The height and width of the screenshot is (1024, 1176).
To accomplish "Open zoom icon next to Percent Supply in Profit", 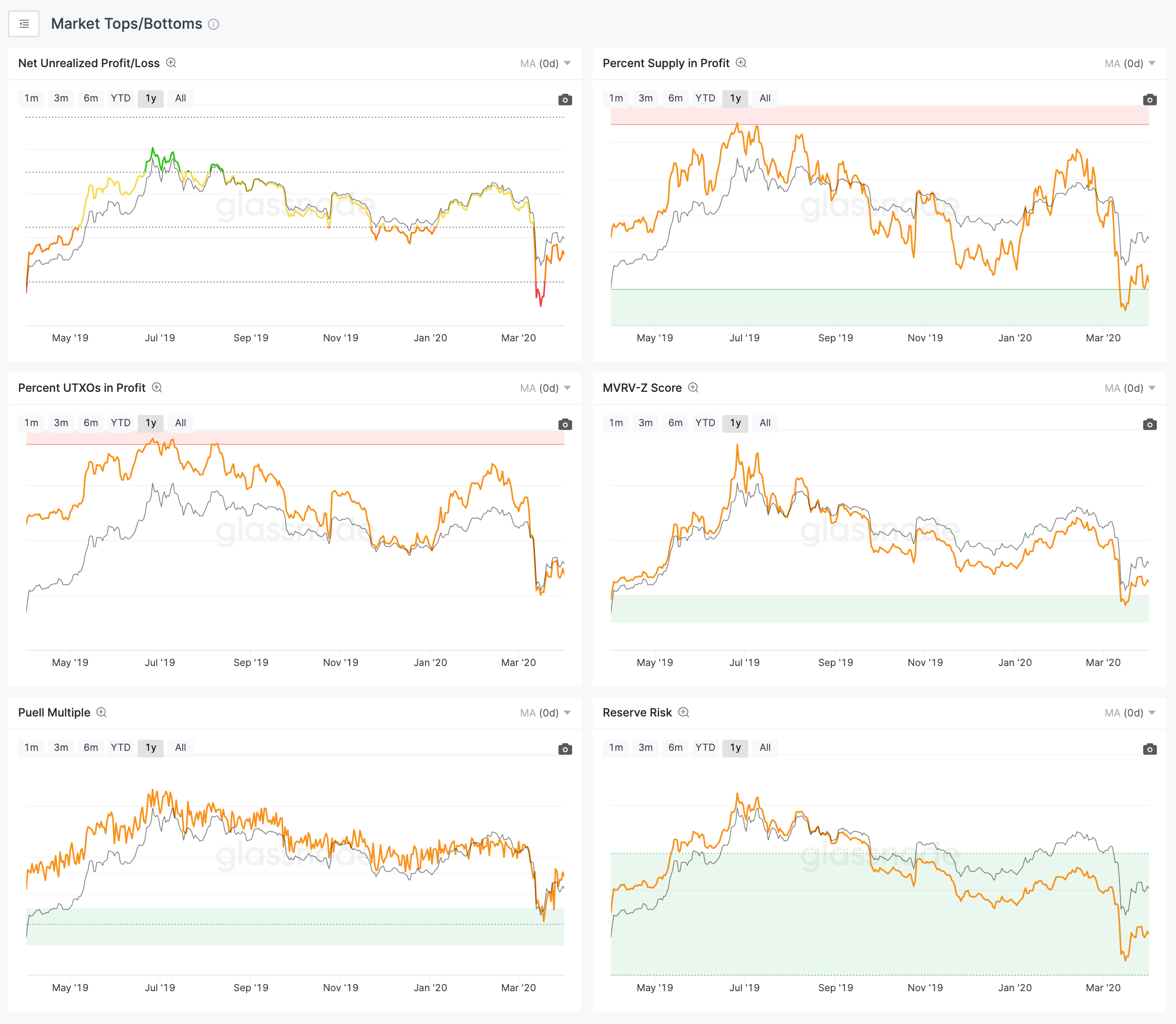I will pyautogui.click(x=741, y=63).
